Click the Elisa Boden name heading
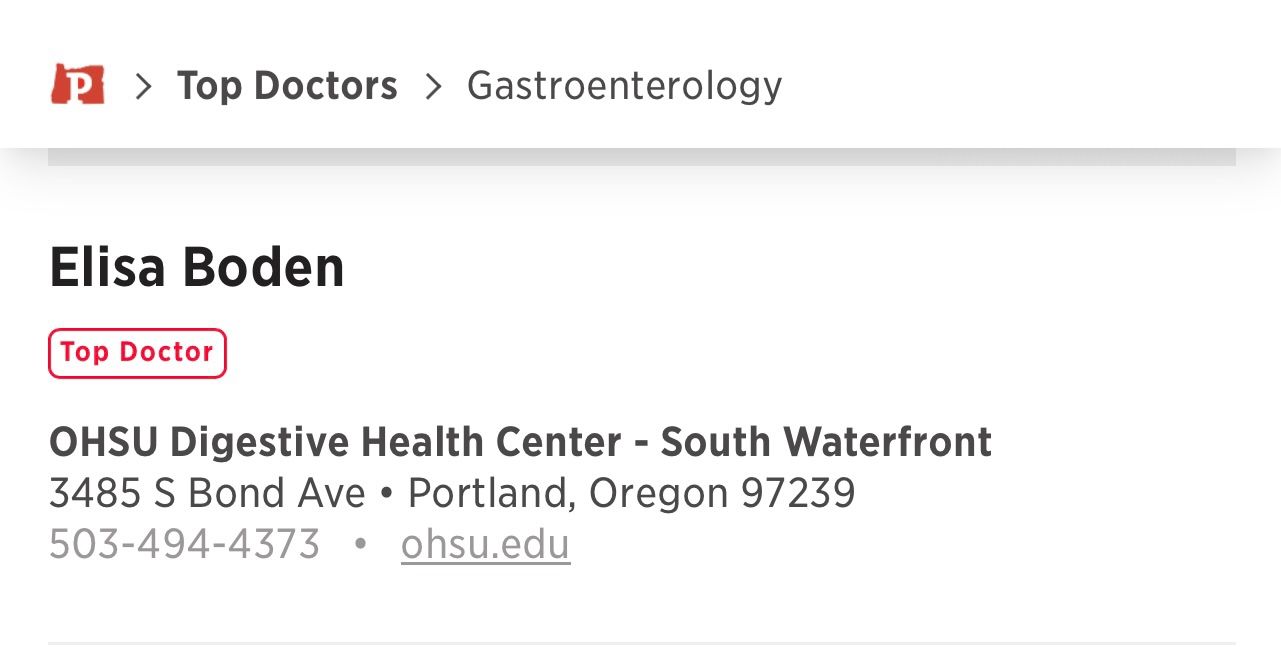Image resolution: width=1281 pixels, height=647 pixels. [197, 267]
